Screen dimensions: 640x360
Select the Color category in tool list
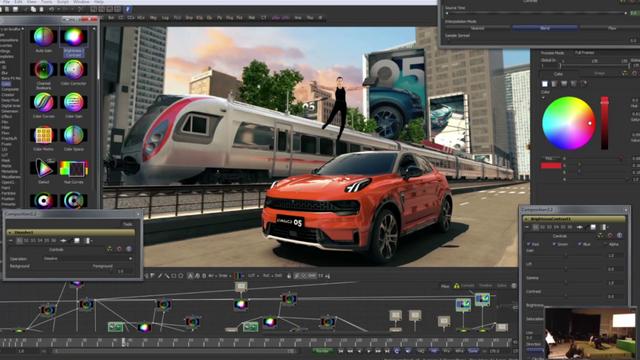pos(6,84)
